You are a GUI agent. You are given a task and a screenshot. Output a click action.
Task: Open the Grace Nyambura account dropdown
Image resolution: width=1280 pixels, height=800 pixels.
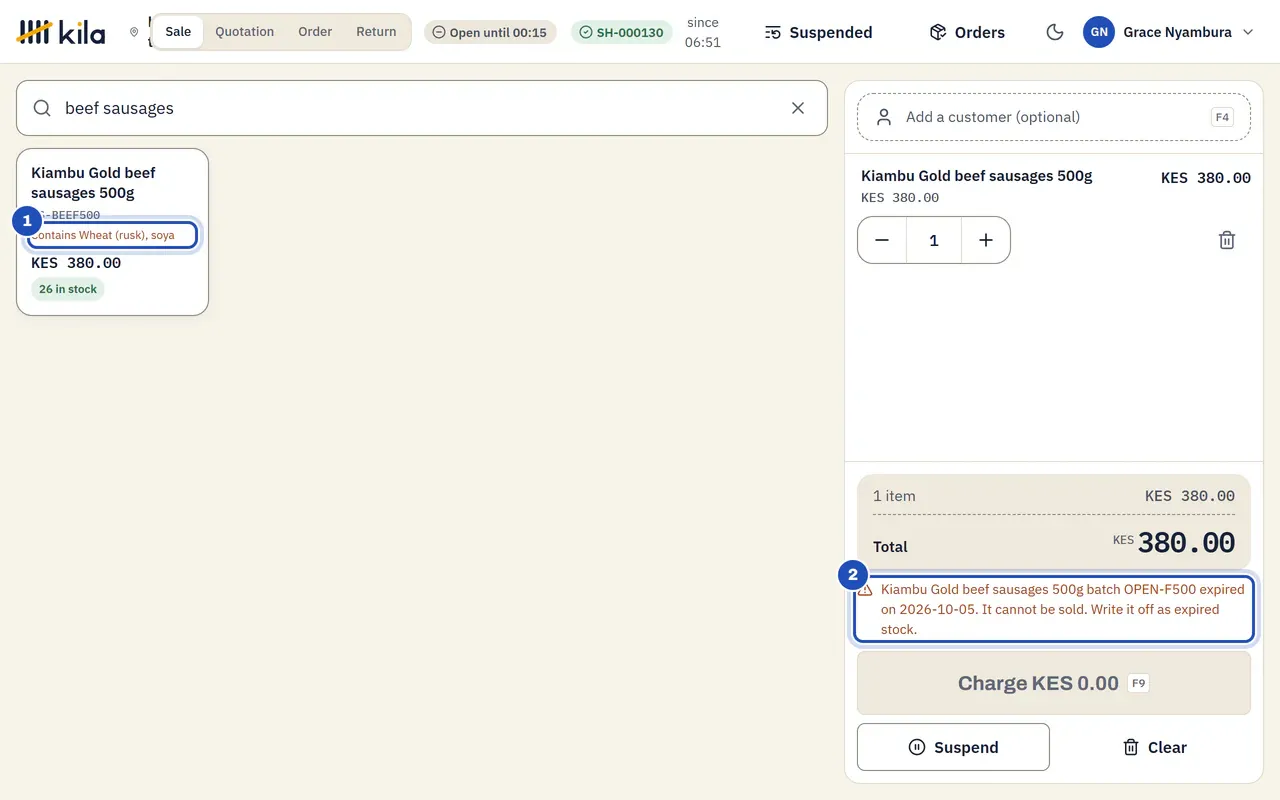[x=1168, y=32]
